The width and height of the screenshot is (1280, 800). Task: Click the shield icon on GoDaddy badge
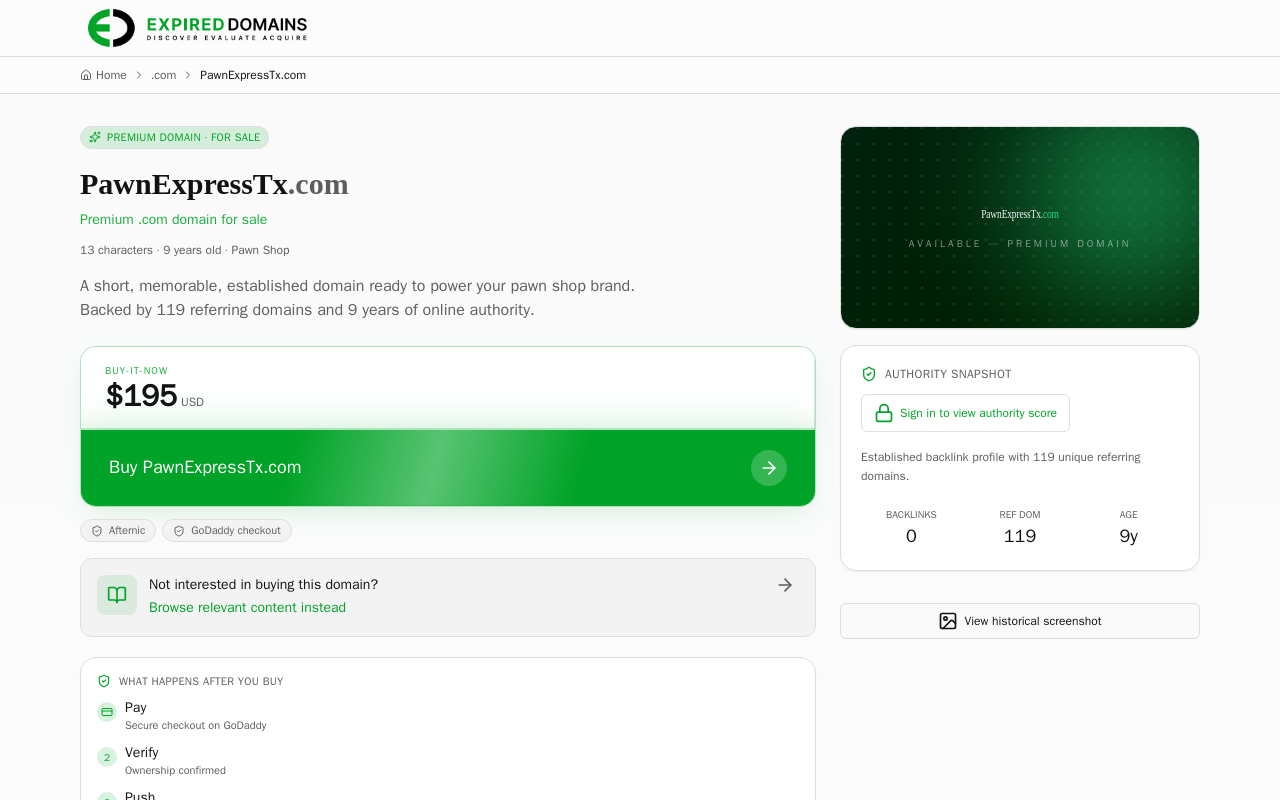(x=179, y=531)
